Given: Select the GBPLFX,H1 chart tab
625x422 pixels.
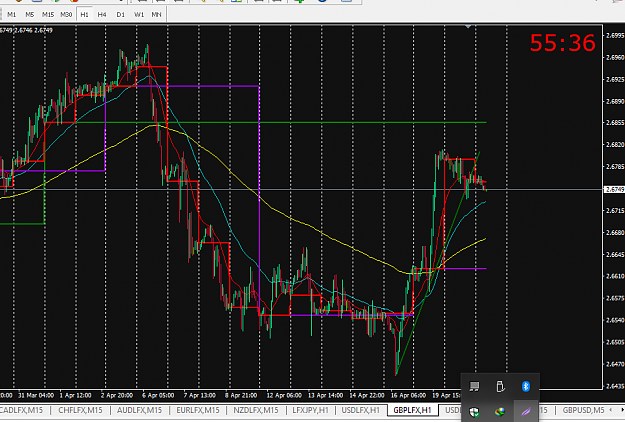Looking at the screenshot, I should [x=412, y=410].
